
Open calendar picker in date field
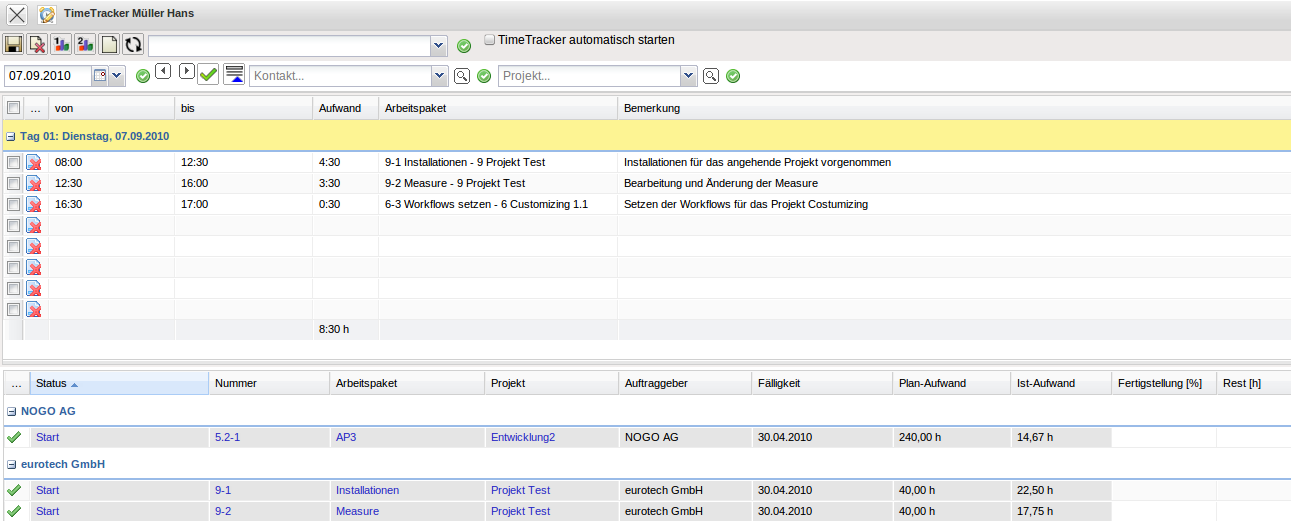click(100, 76)
